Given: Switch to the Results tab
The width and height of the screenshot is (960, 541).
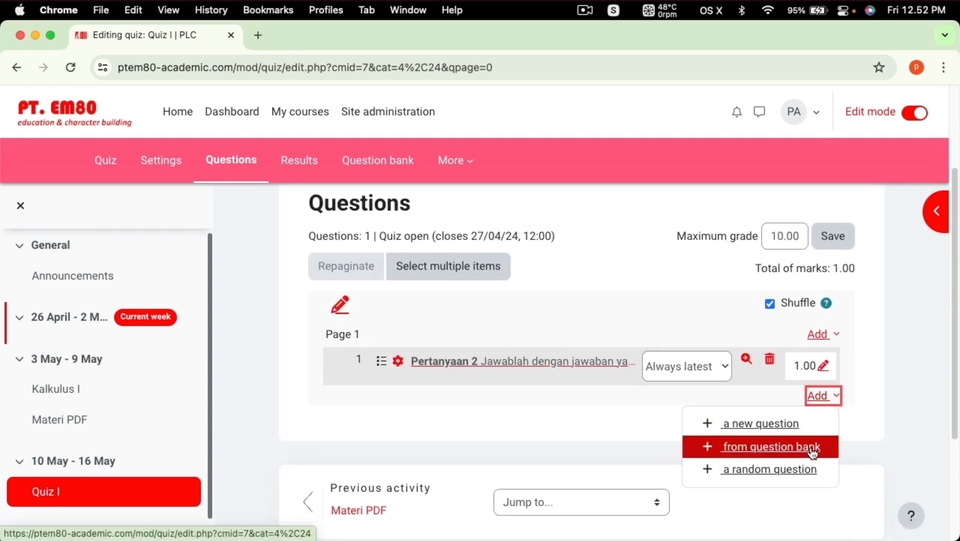Looking at the screenshot, I should tap(299, 160).
